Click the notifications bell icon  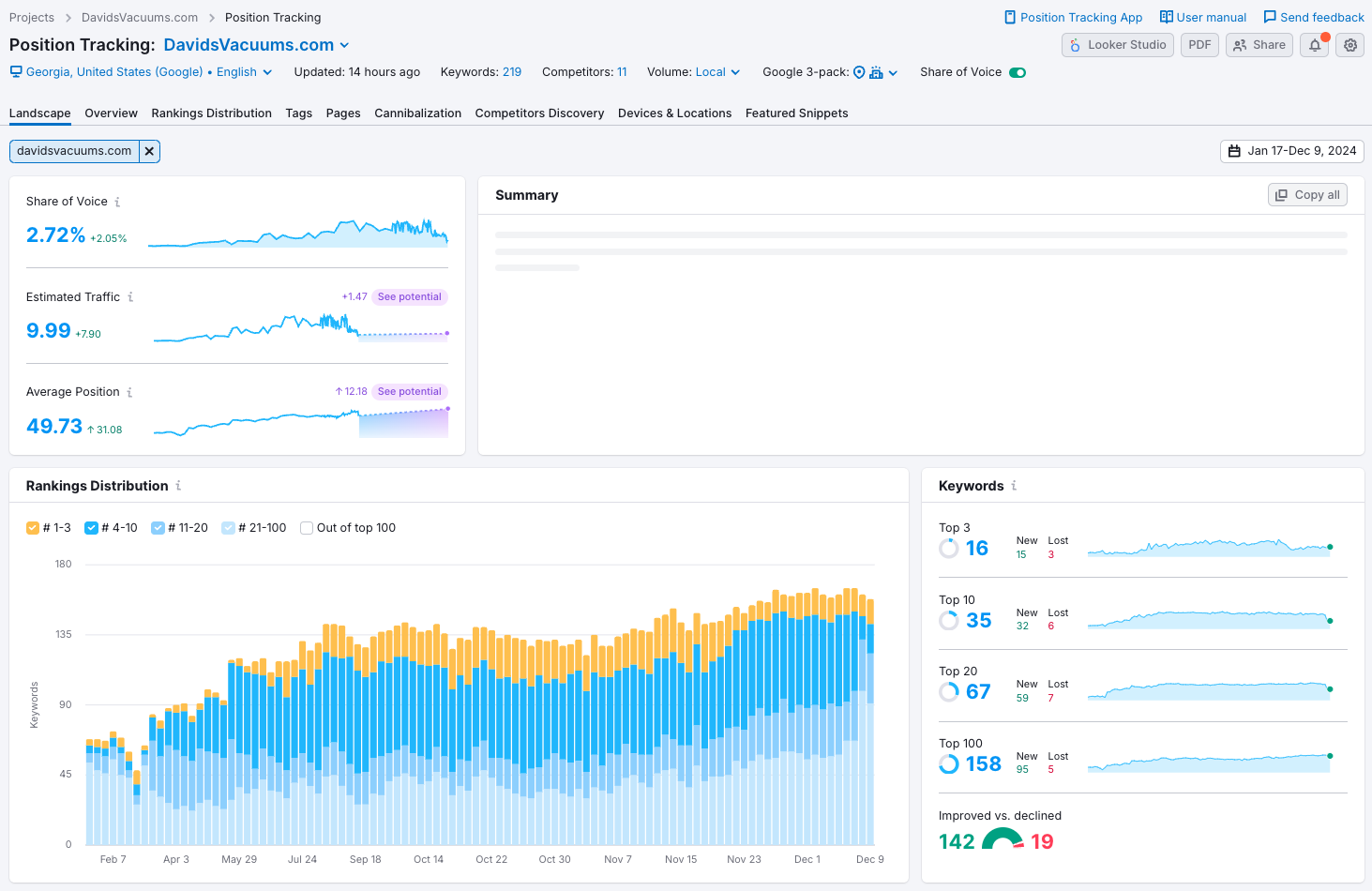pyautogui.click(x=1315, y=45)
